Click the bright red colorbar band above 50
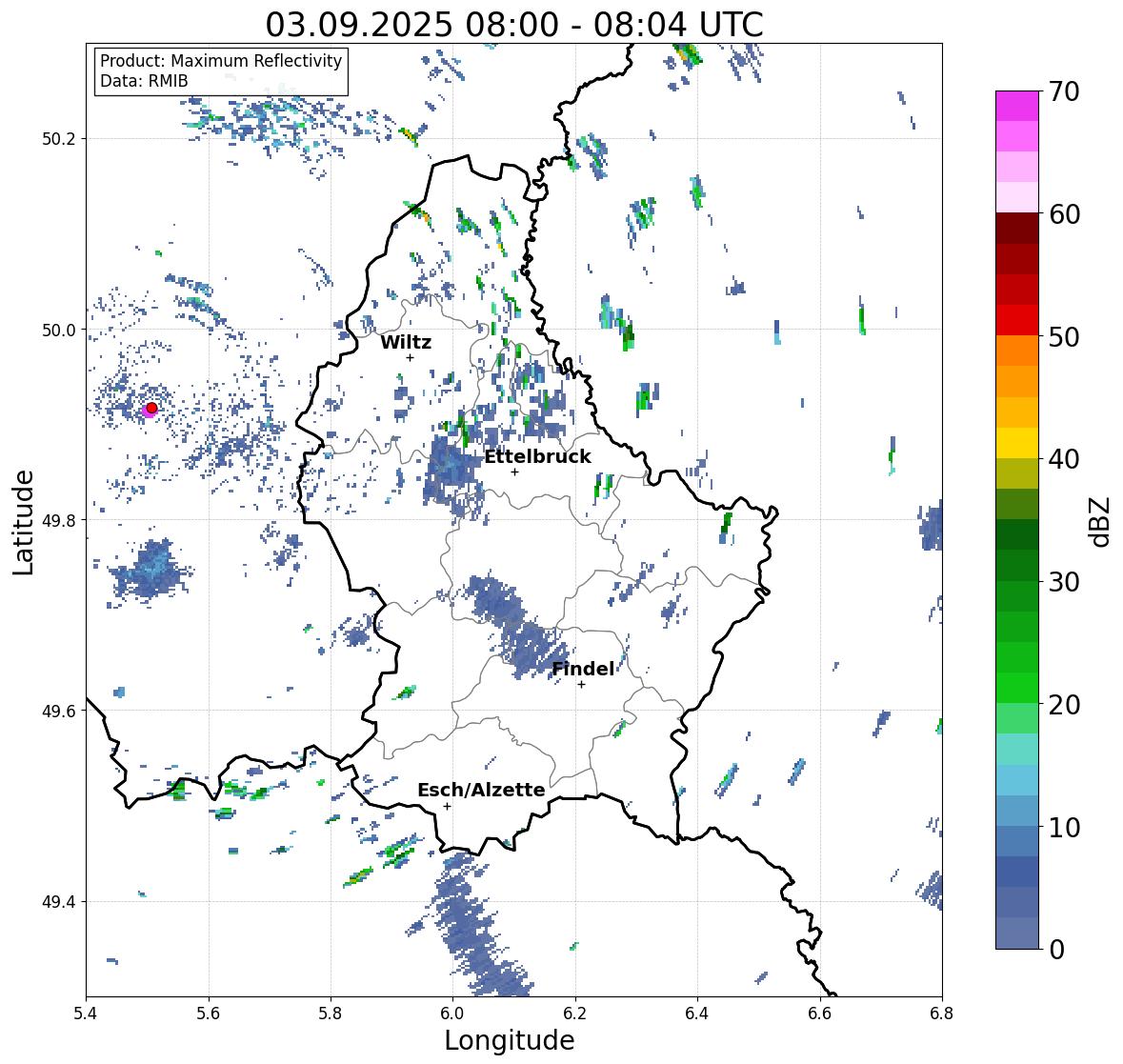This screenshot has width=1123, height=1064. (x=1017, y=321)
